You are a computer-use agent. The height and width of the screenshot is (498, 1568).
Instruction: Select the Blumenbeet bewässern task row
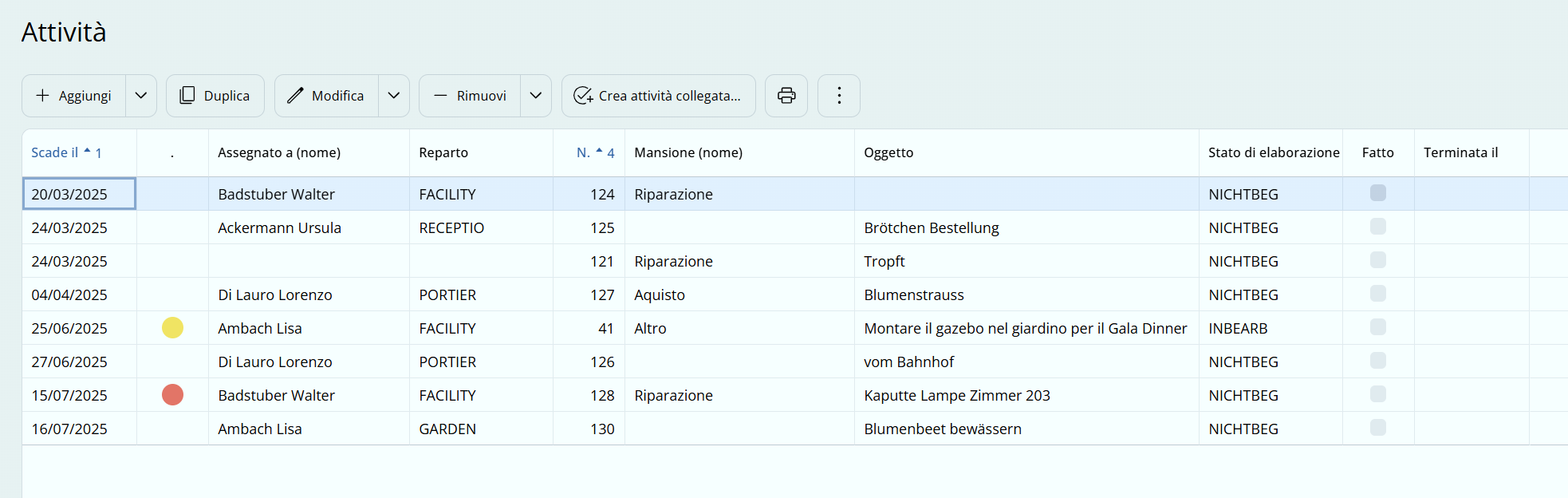(942, 429)
